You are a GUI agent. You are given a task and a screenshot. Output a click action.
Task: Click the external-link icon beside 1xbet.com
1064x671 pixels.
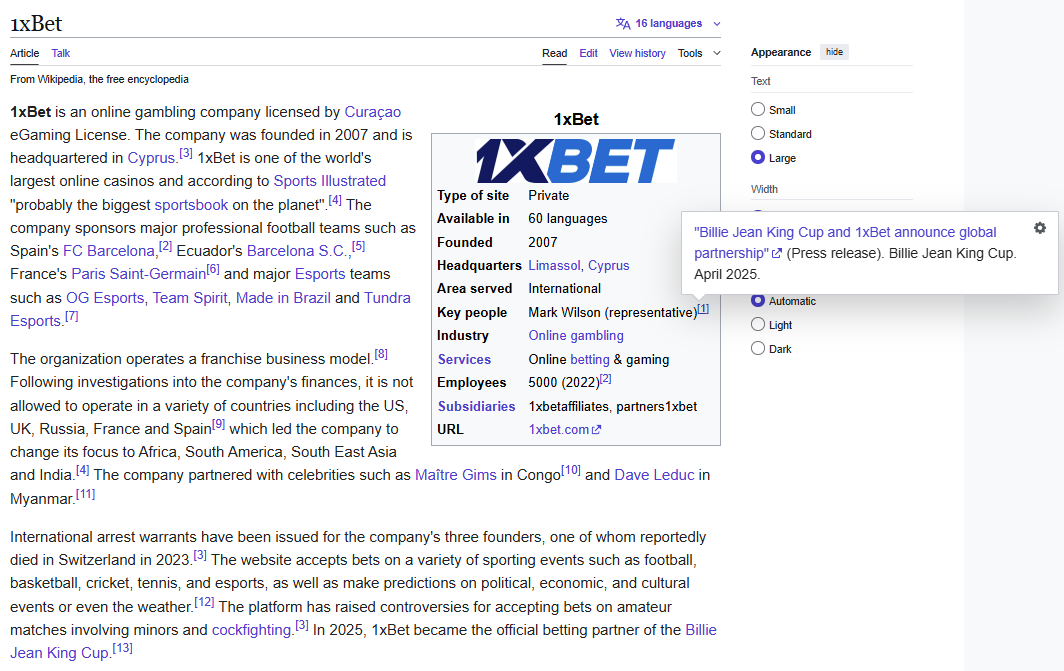coord(596,429)
